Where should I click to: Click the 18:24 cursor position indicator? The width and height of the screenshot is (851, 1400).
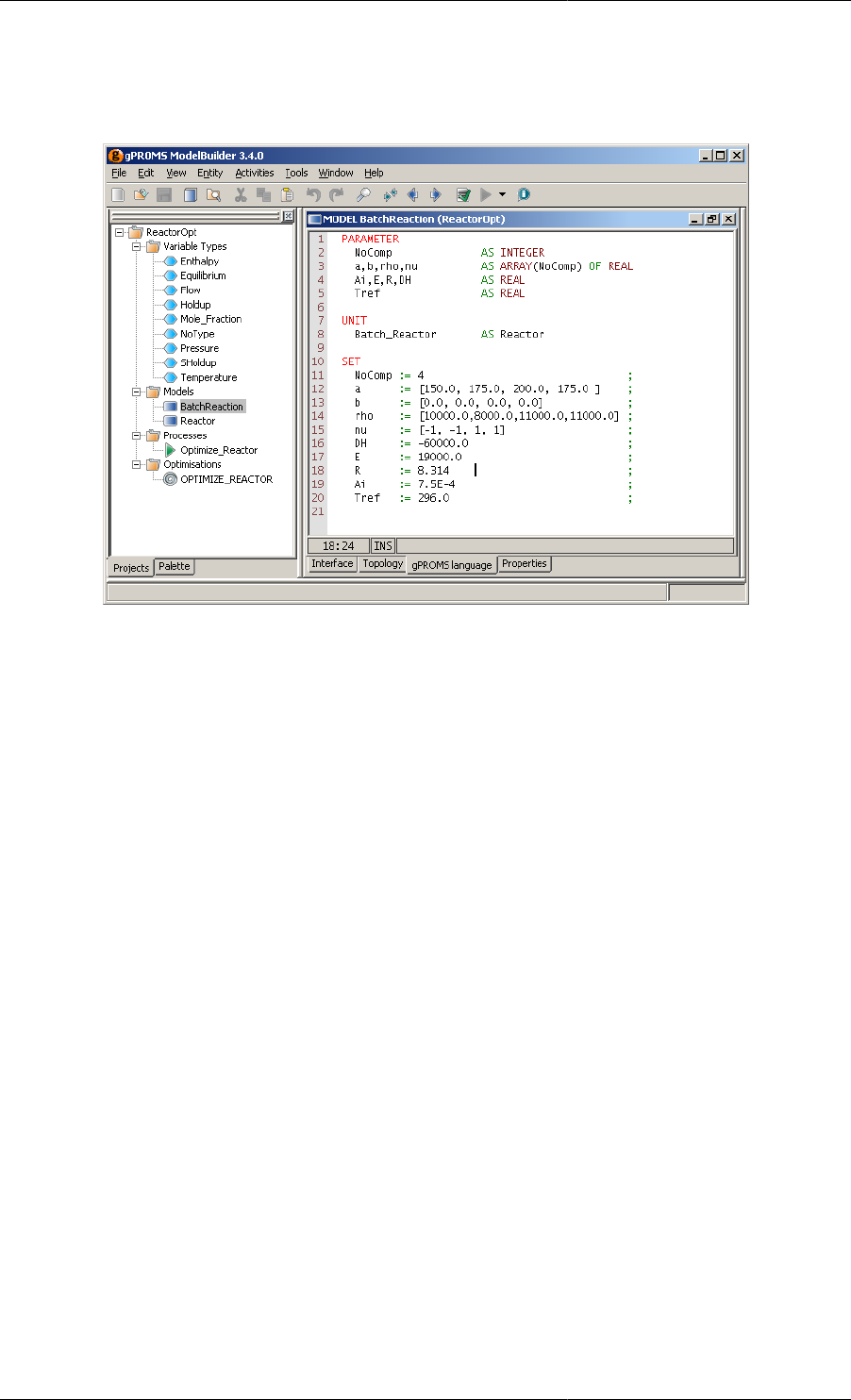tap(339, 546)
